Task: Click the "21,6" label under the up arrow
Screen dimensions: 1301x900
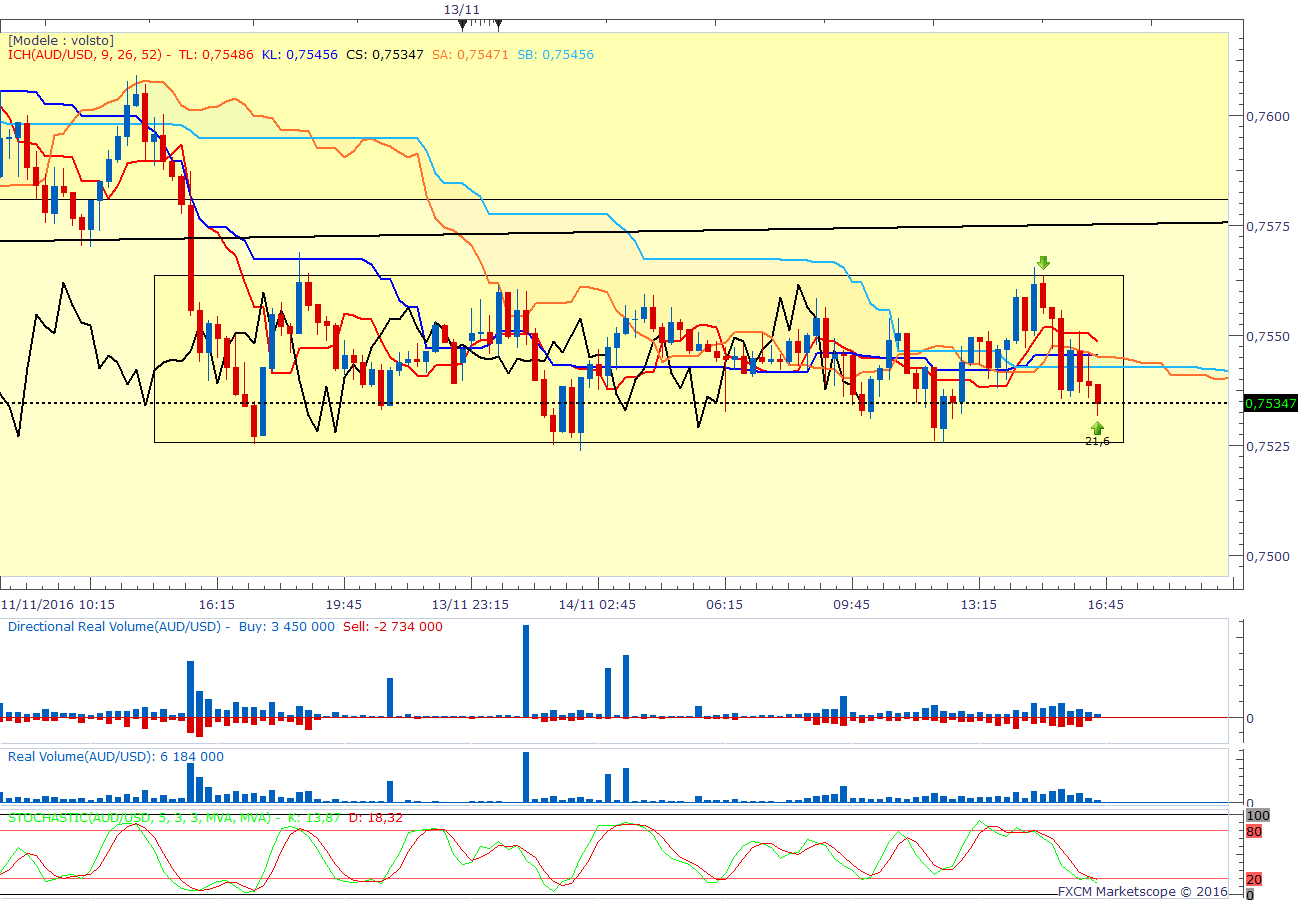Action: 1097,441
